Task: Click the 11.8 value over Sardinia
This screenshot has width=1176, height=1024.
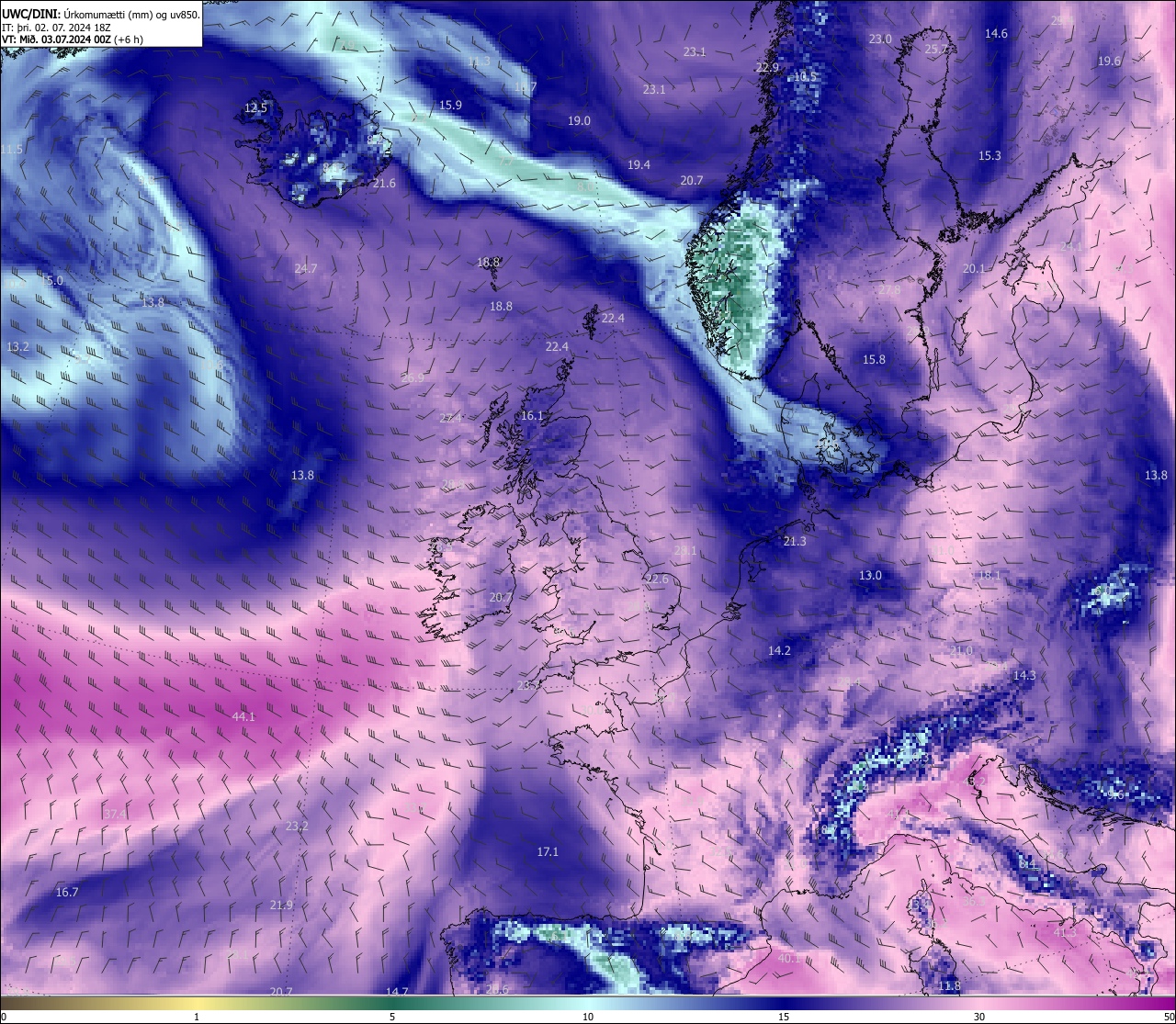Action: [949, 986]
